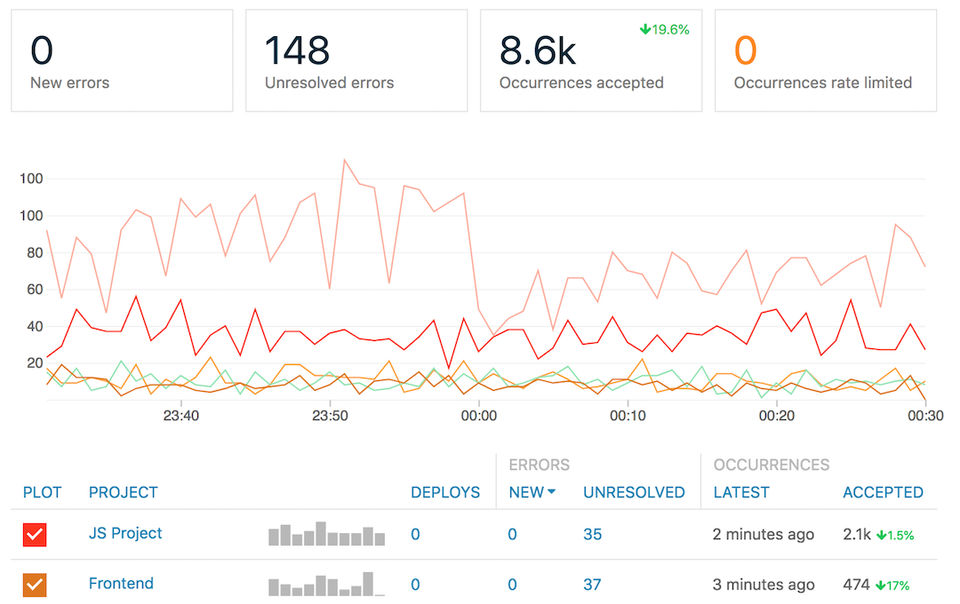Open the JS Project link

[125, 533]
